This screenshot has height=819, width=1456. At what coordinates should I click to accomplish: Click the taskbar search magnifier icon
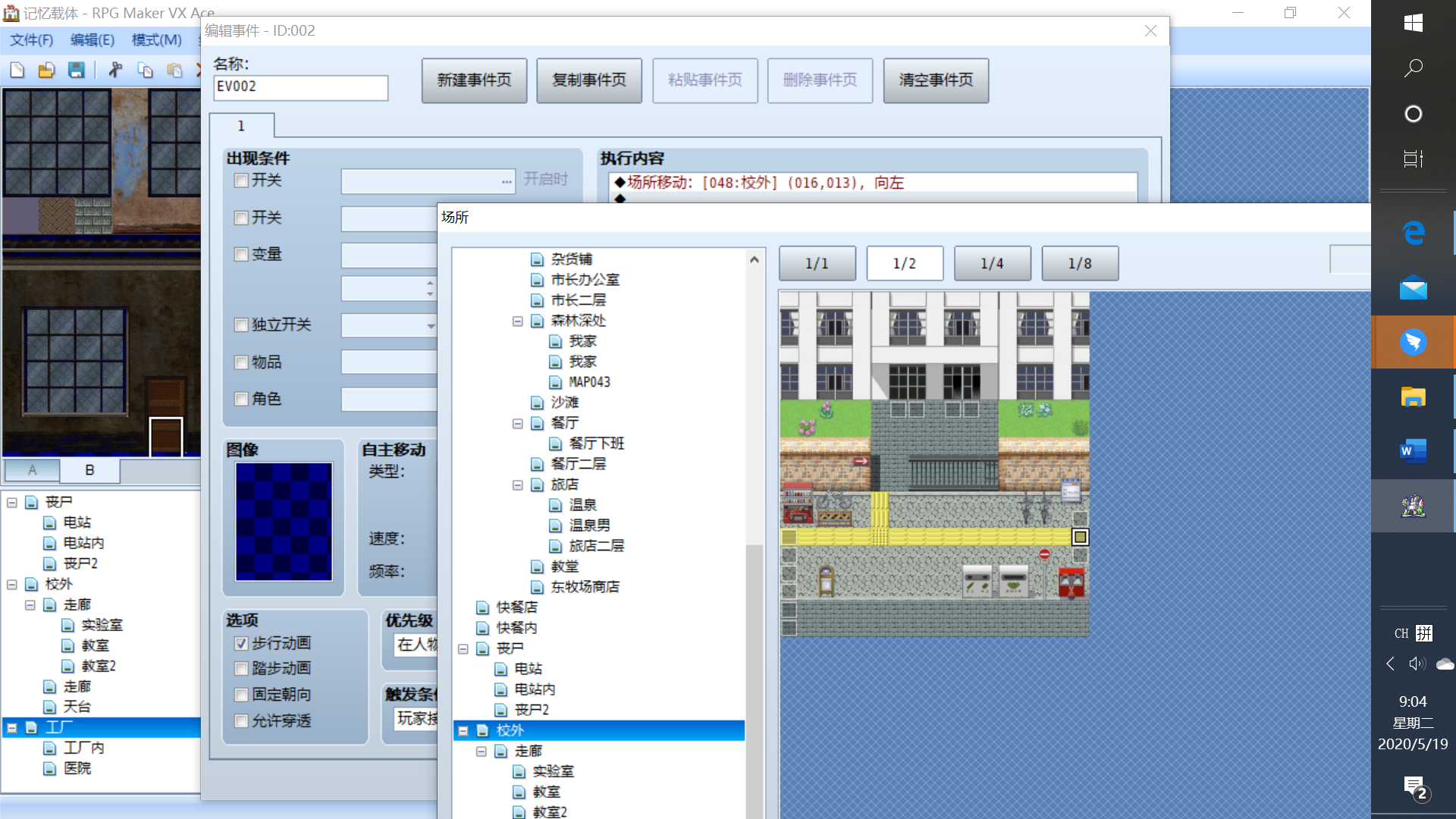pyautogui.click(x=1413, y=68)
